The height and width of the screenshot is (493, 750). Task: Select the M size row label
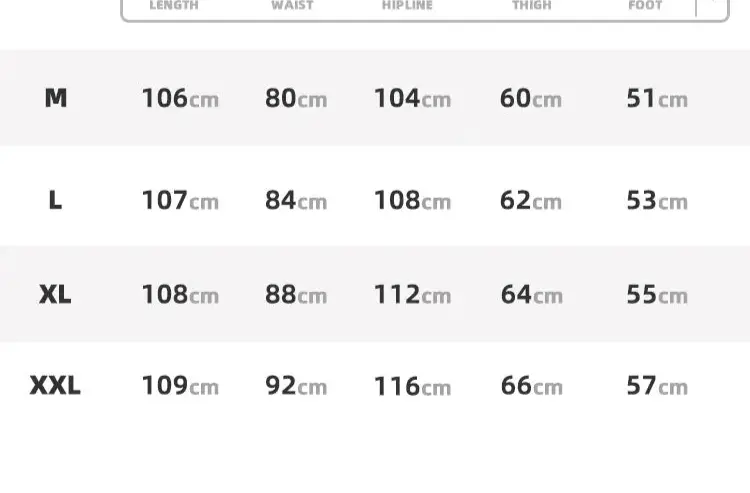(x=56, y=98)
